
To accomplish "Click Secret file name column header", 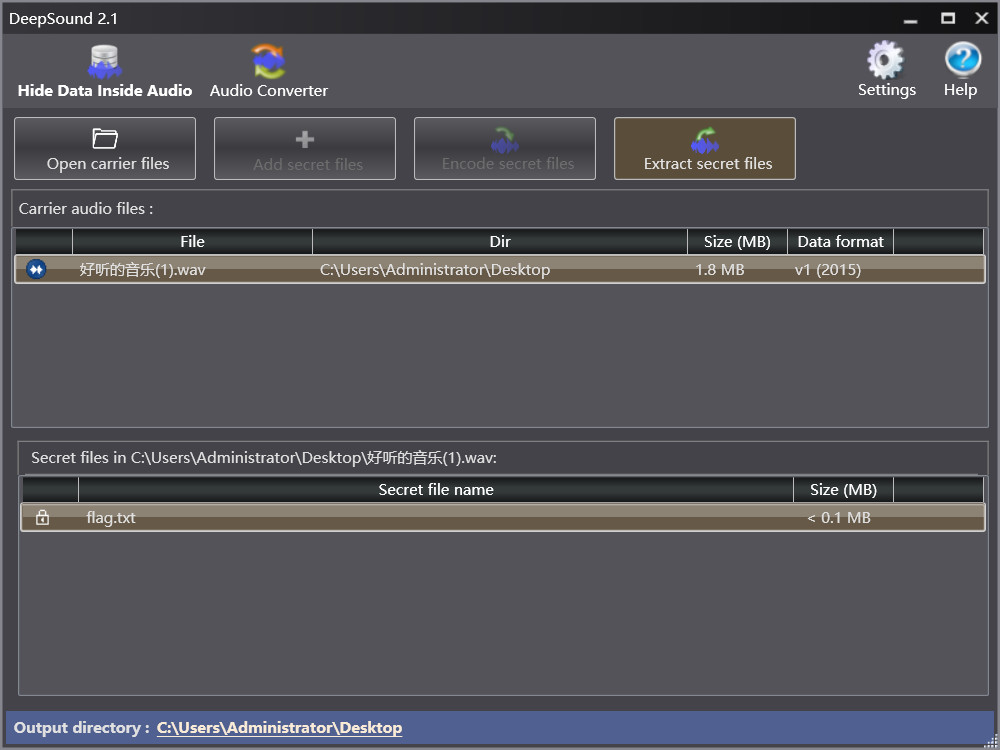I will 436,490.
